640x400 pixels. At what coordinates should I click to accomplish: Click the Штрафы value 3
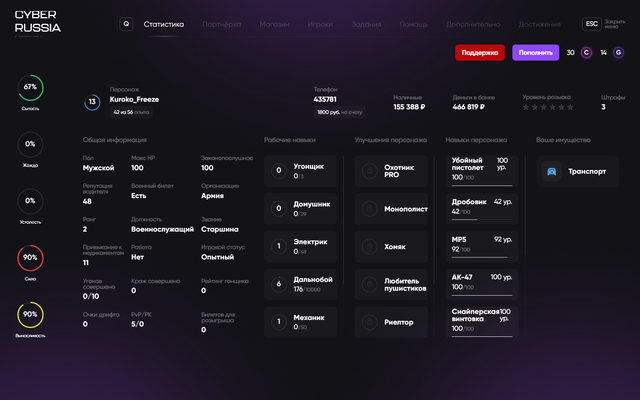click(x=603, y=107)
